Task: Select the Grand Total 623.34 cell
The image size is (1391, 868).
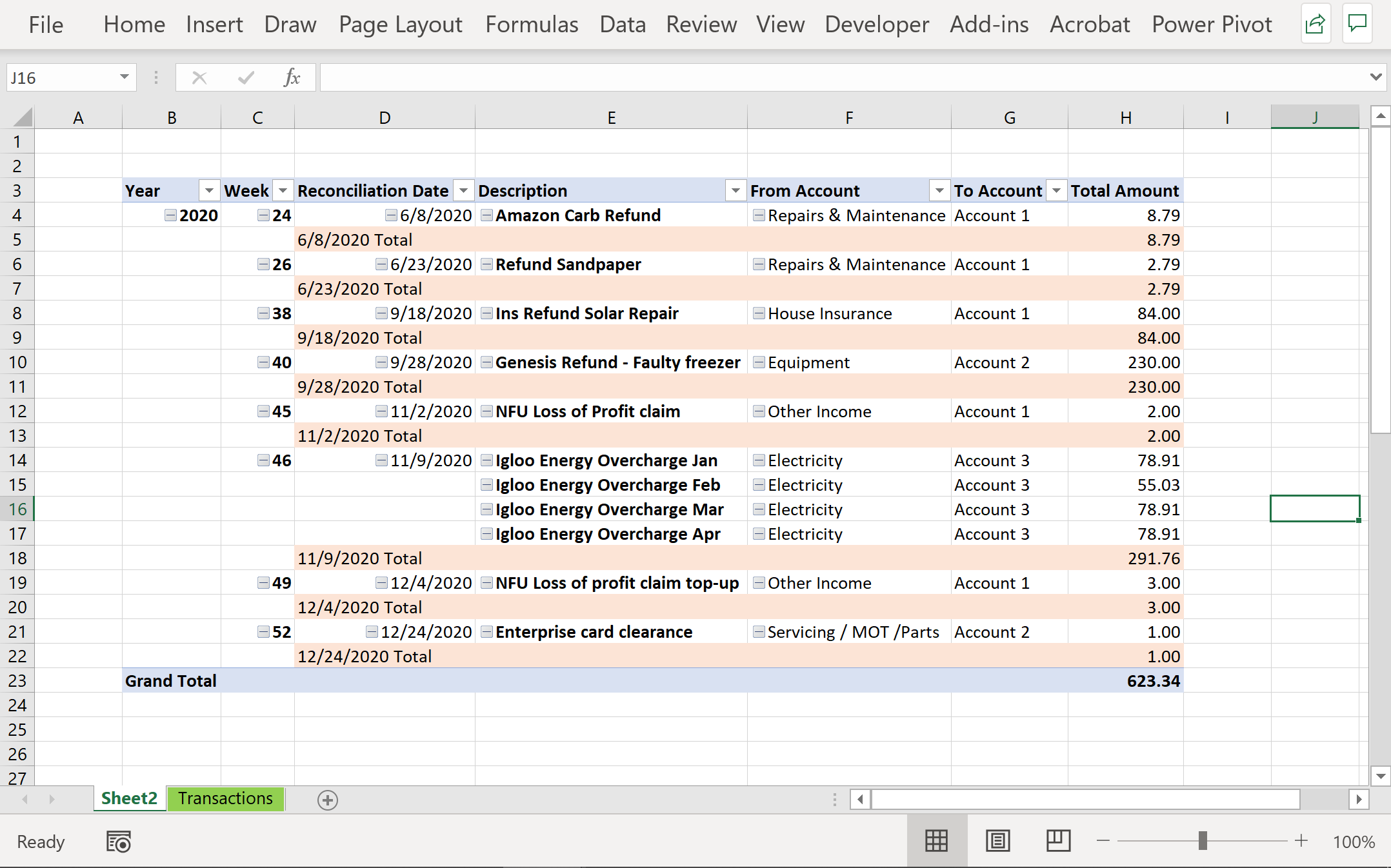Action: pos(1126,681)
